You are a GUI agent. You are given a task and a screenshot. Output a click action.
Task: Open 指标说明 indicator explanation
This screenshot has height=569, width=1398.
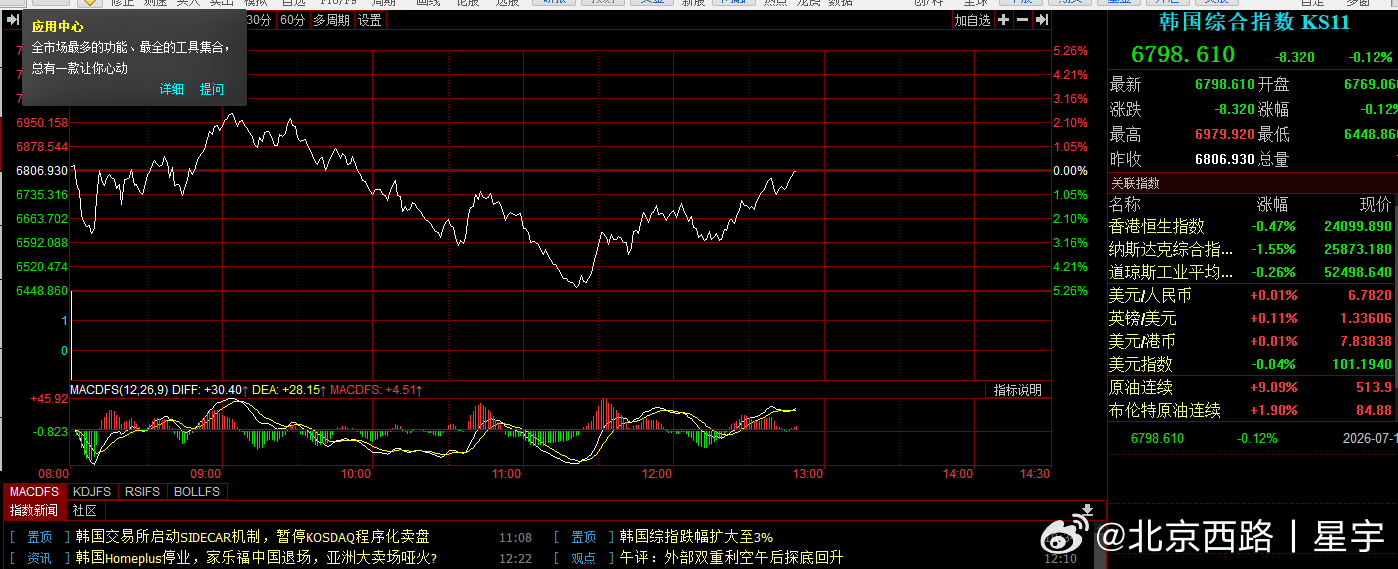click(x=1017, y=390)
